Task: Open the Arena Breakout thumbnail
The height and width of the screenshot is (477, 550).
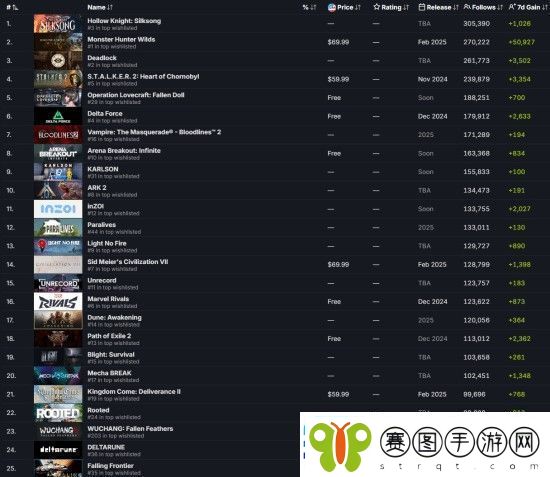Action: tap(58, 153)
